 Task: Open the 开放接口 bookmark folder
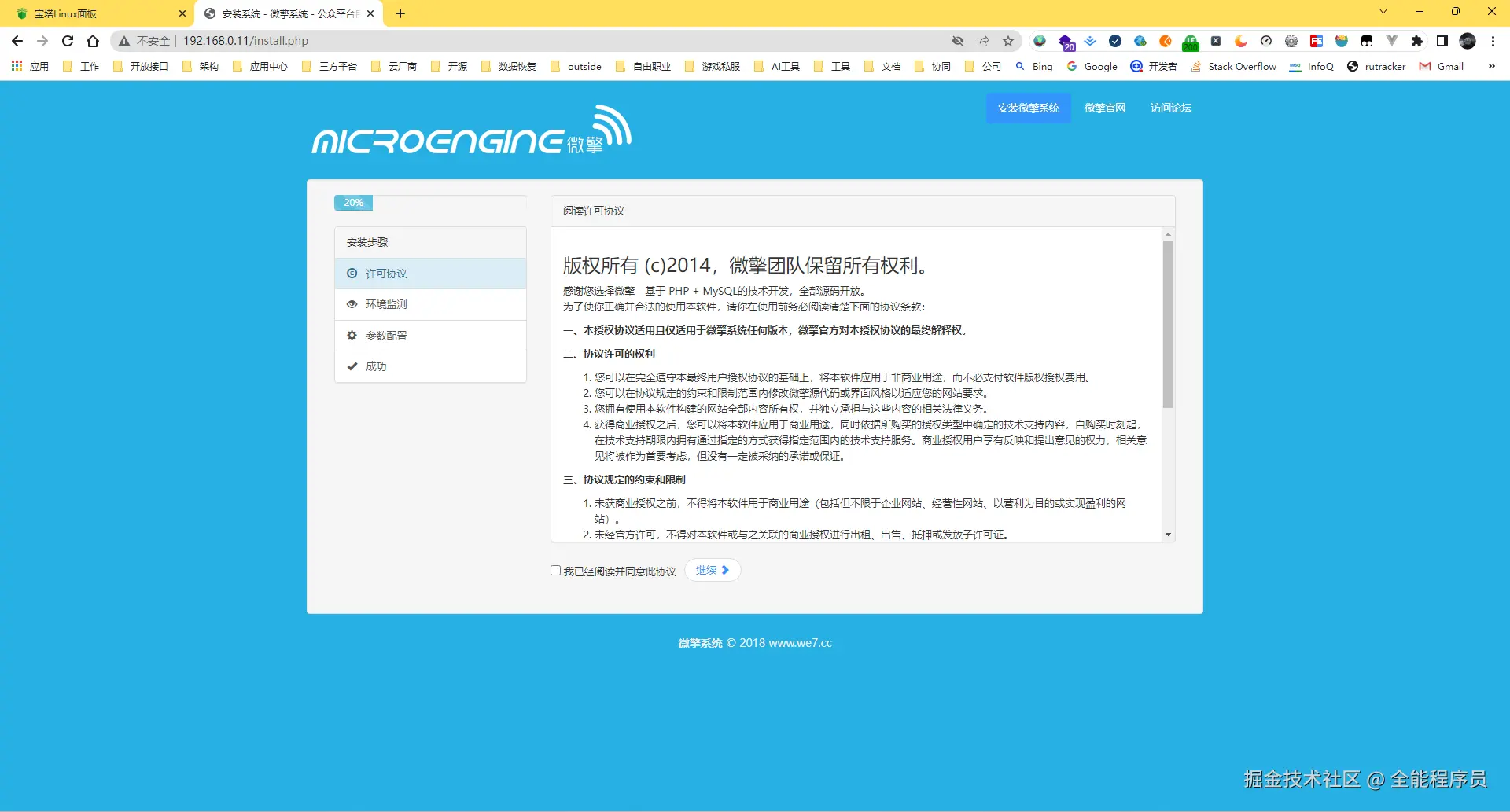[141, 66]
